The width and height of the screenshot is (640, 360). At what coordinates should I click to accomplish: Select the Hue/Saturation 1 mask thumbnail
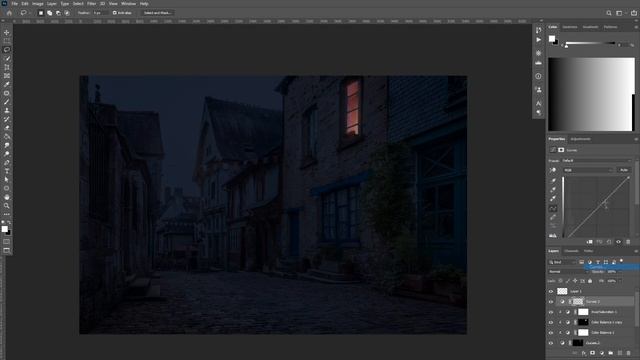[583, 312]
